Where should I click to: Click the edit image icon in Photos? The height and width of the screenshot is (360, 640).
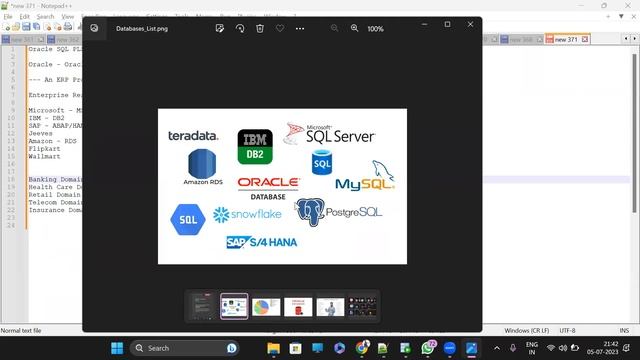coord(220,28)
